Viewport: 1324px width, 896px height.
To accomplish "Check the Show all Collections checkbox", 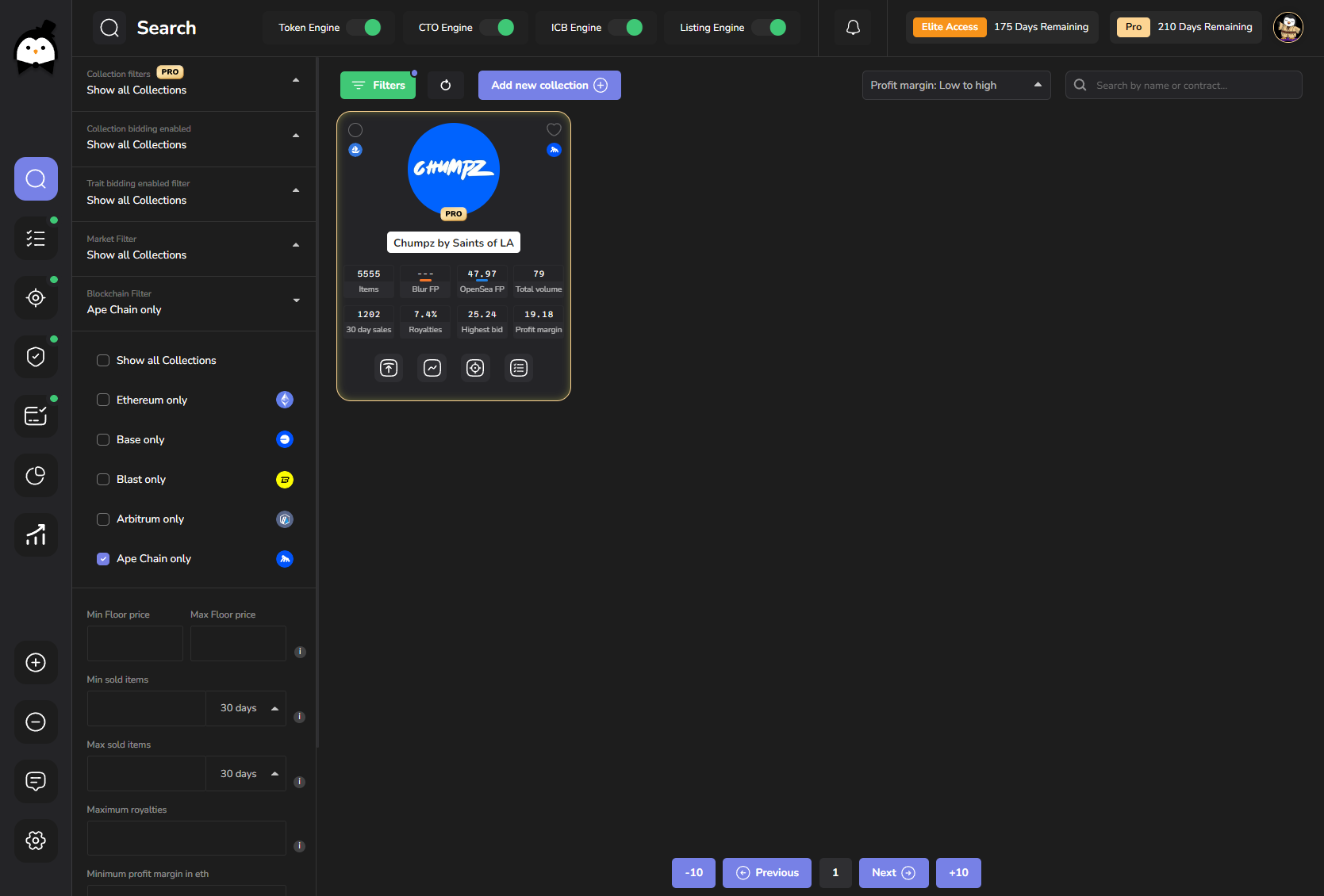I will [x=103, y=361].
